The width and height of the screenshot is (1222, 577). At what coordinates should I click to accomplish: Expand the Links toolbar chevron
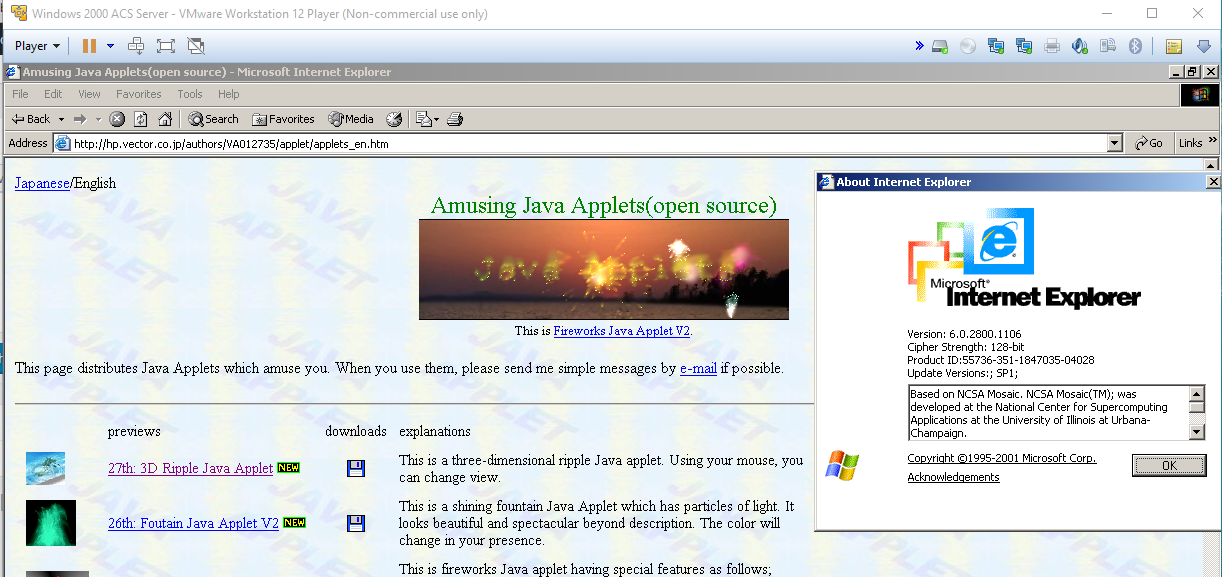pyautogui.click(x=1212, y=142)
